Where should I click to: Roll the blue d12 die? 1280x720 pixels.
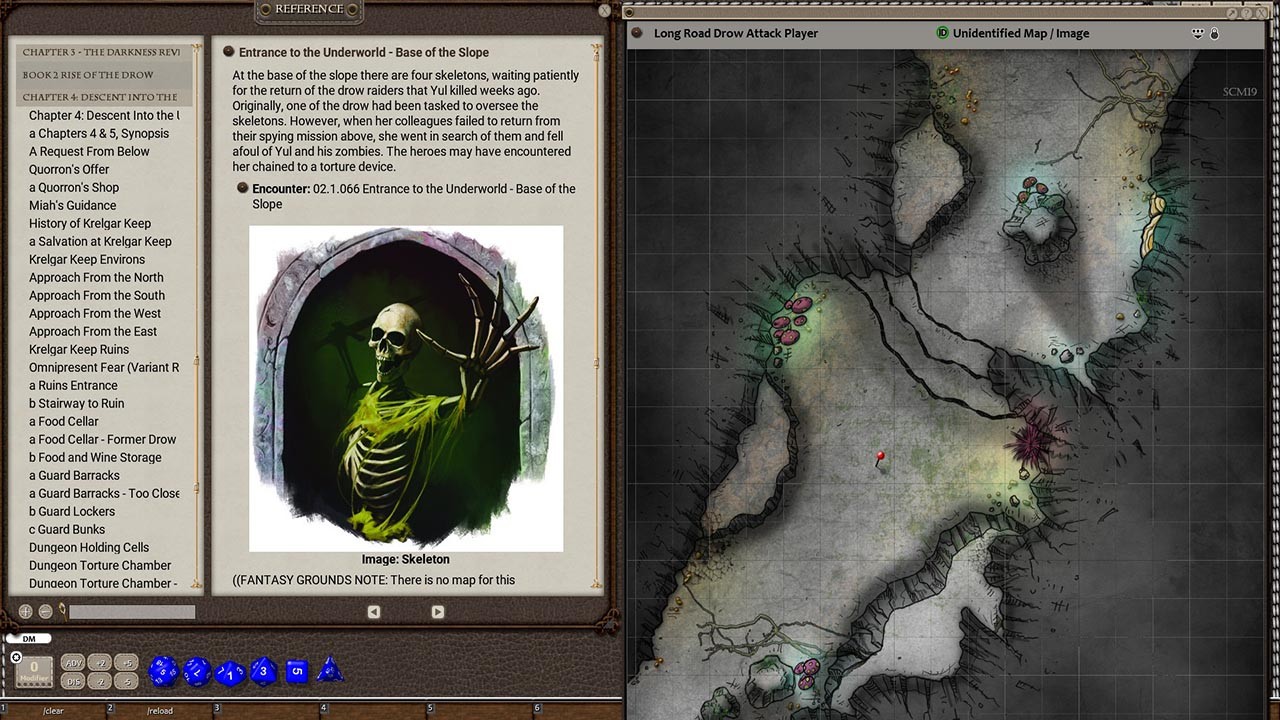[197, 670]
